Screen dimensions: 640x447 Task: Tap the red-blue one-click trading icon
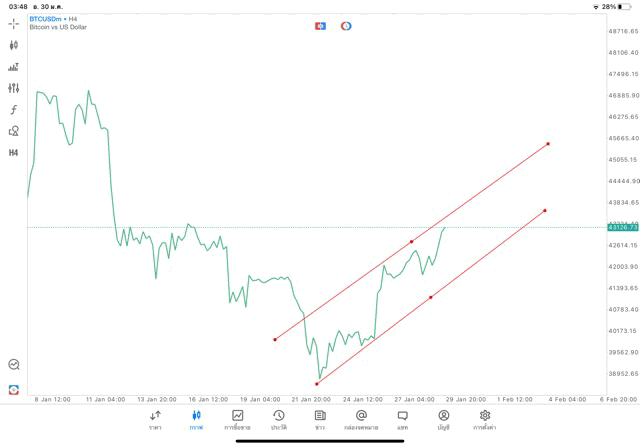tap(321, 25)
